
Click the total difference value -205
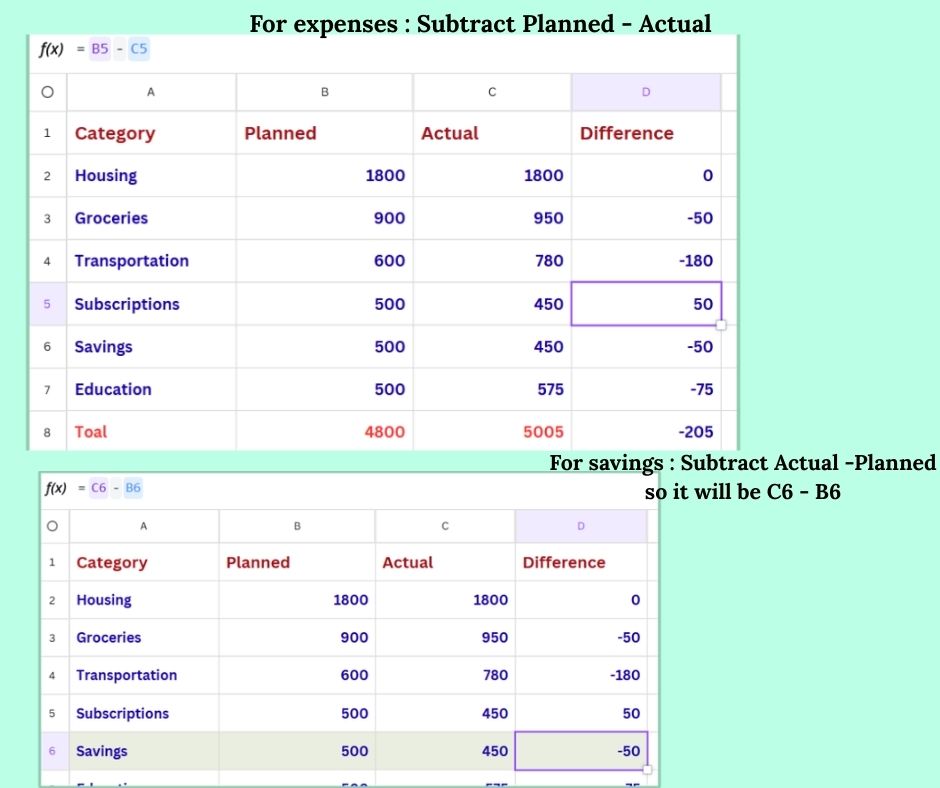point(646,432)
